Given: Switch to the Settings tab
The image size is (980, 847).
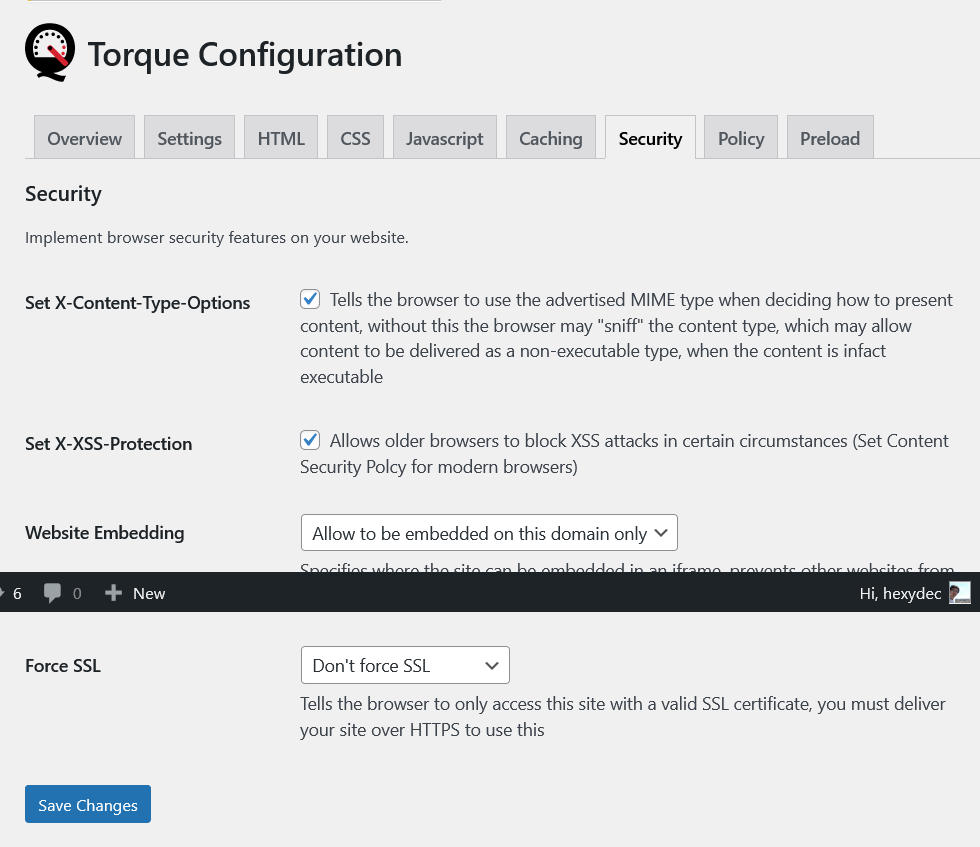Looking at the screenshot, I should (189, 138).
